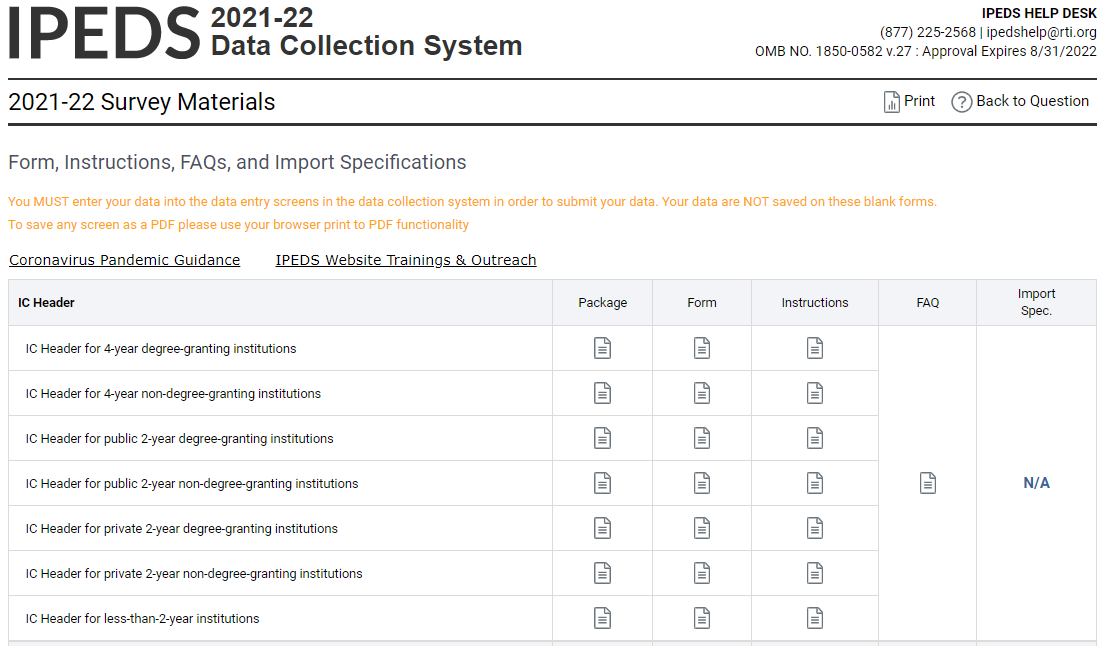Open Instructions for public 2-year non-degree-granting institutions
The image size is (1103, 646).
pyautogui.click(x=815, y=483)
